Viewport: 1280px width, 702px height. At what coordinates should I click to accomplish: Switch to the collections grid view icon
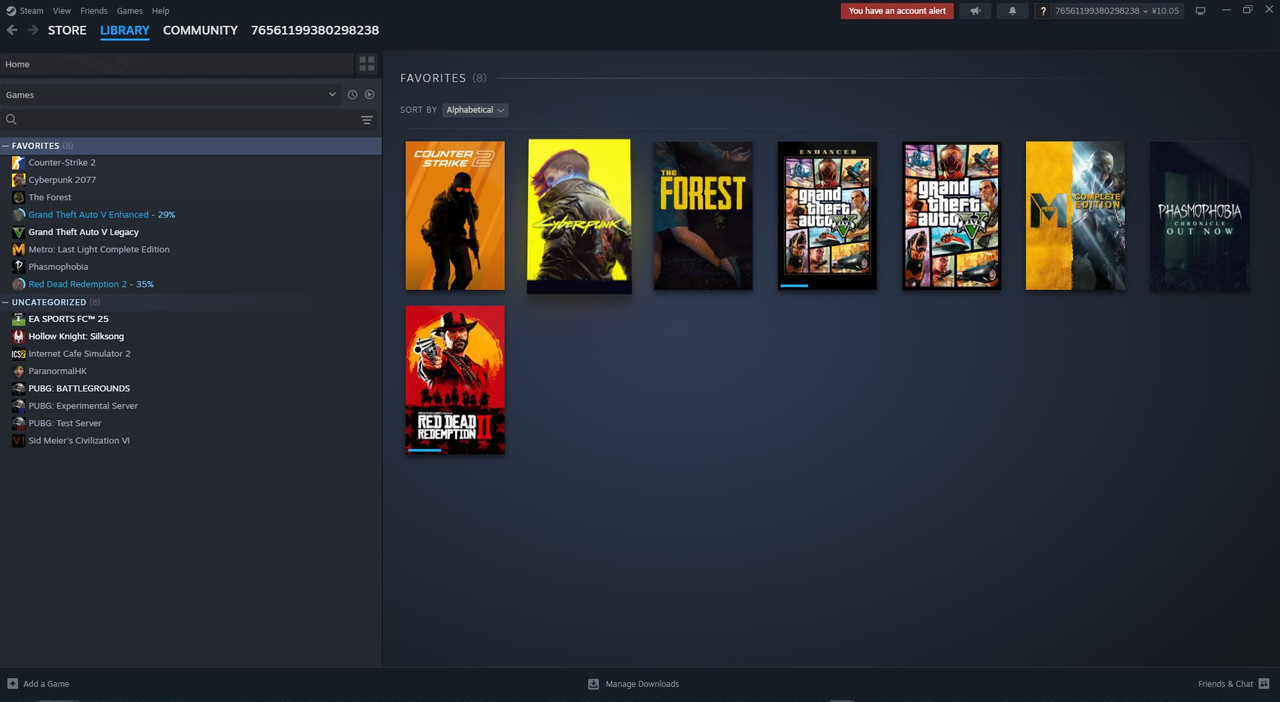coord(367,64)
